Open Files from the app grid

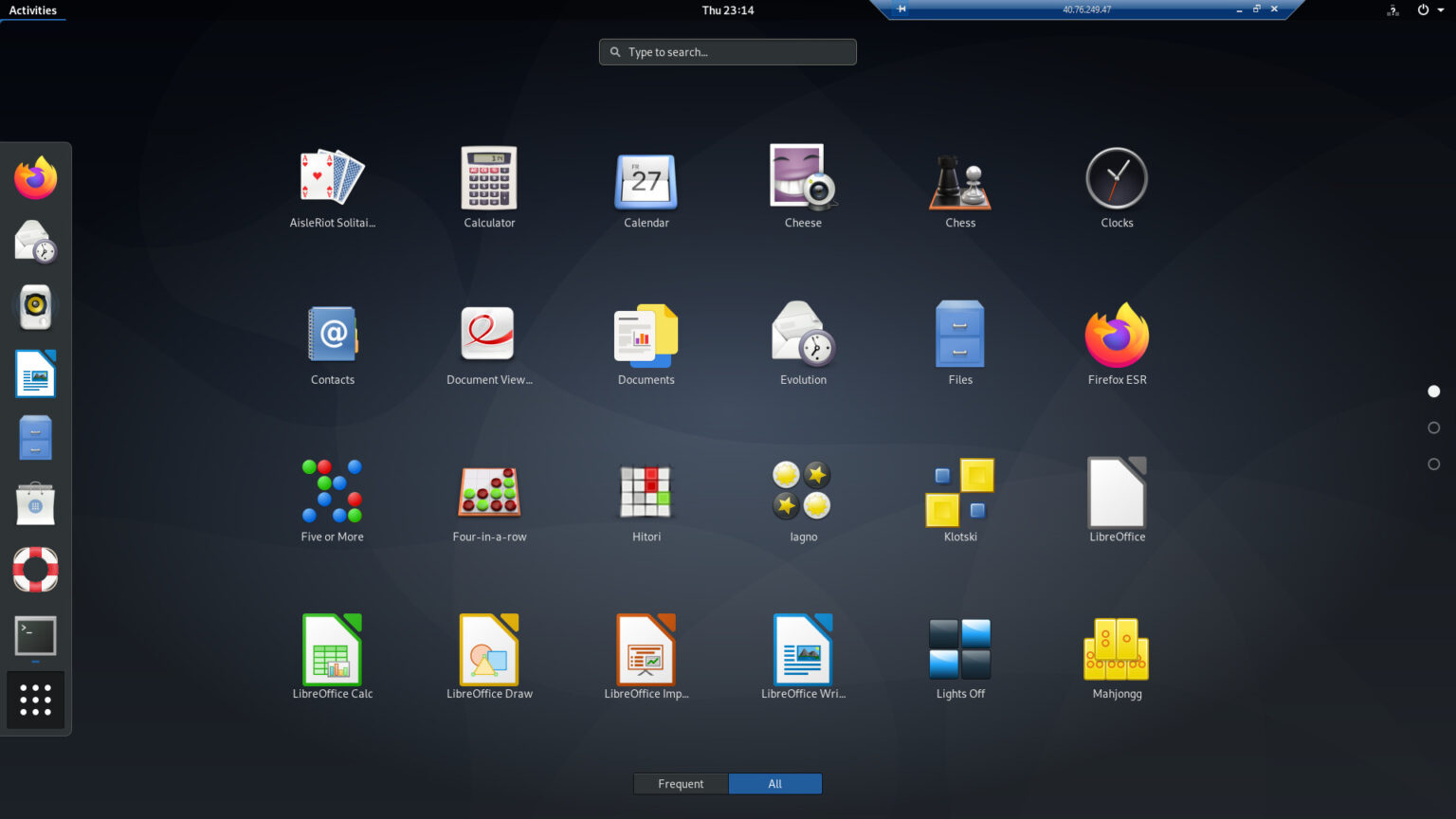tap(960, 345)
